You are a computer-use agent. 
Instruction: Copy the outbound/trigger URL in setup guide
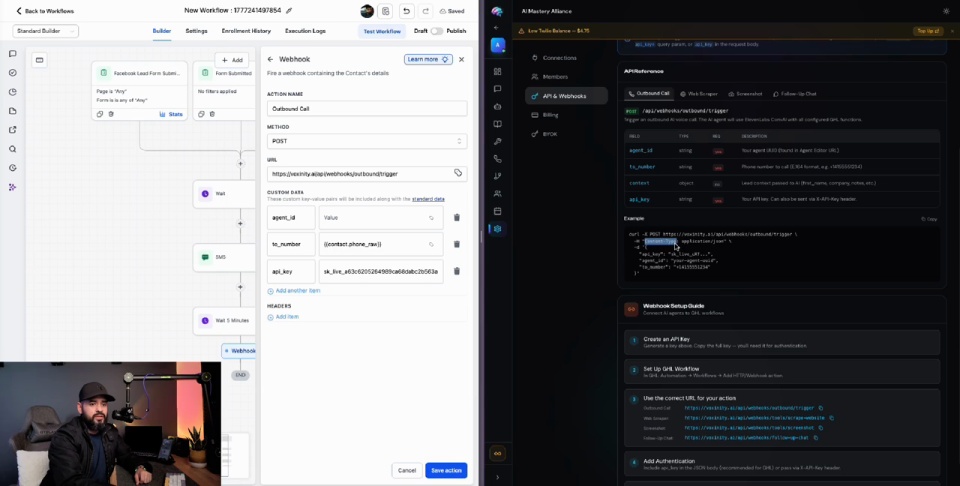point(821,408)
